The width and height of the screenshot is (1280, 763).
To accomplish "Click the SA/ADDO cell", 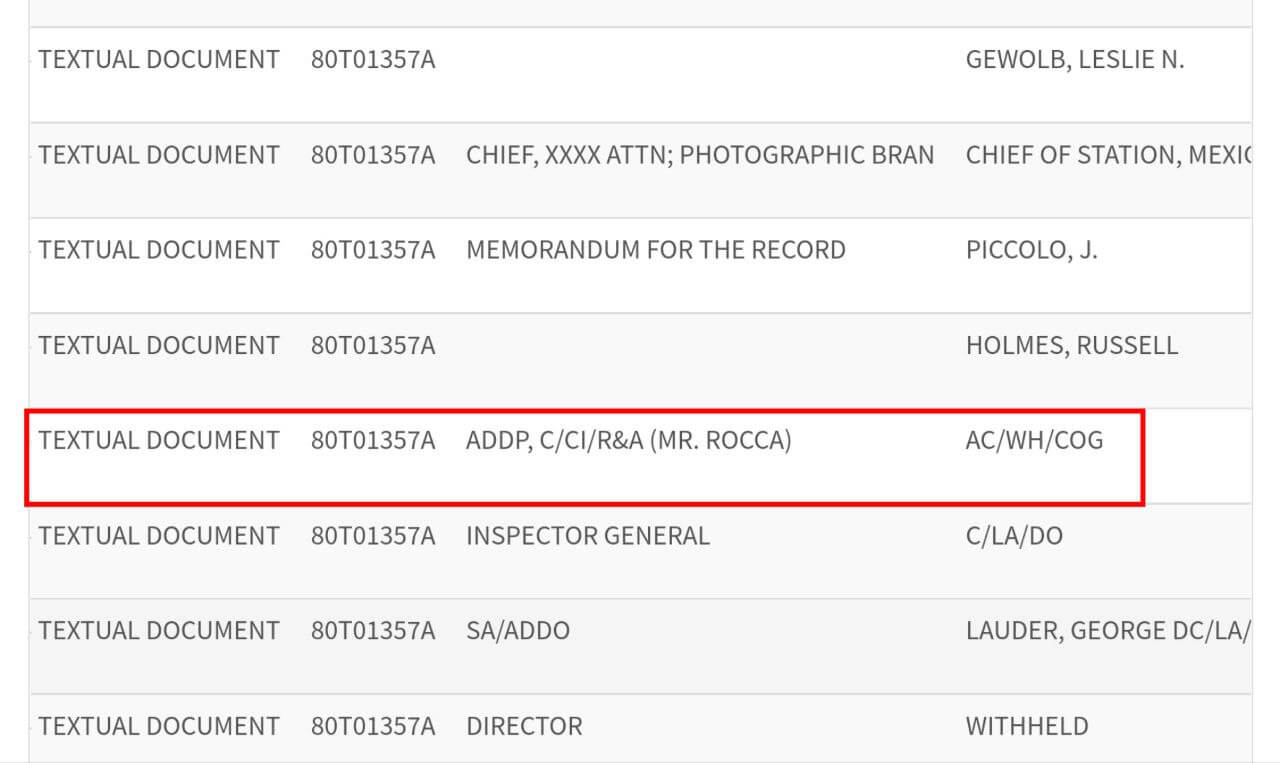I will pyautogui.click(x=517, y=632).
